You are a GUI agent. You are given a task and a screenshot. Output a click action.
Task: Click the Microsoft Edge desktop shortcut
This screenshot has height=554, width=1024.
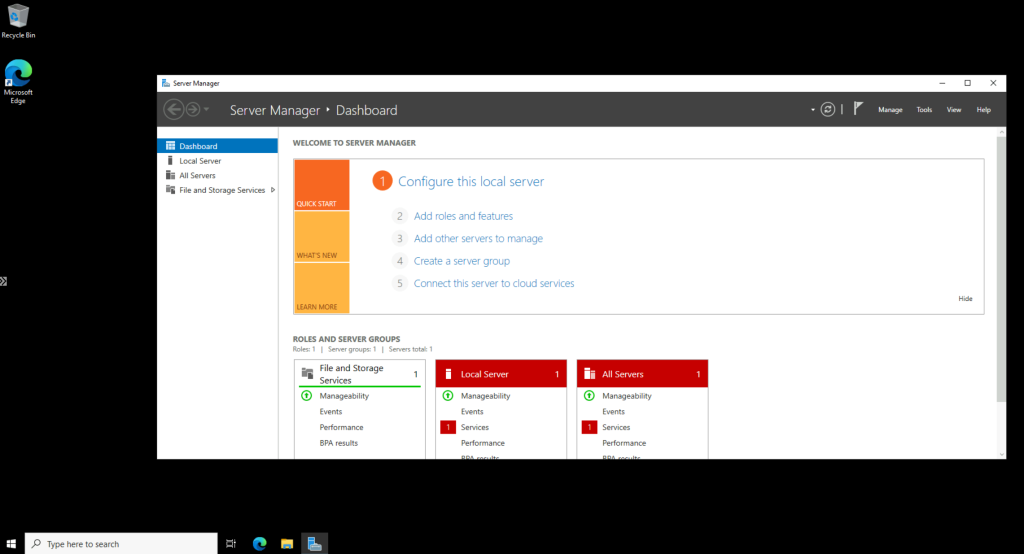point(18,82)
